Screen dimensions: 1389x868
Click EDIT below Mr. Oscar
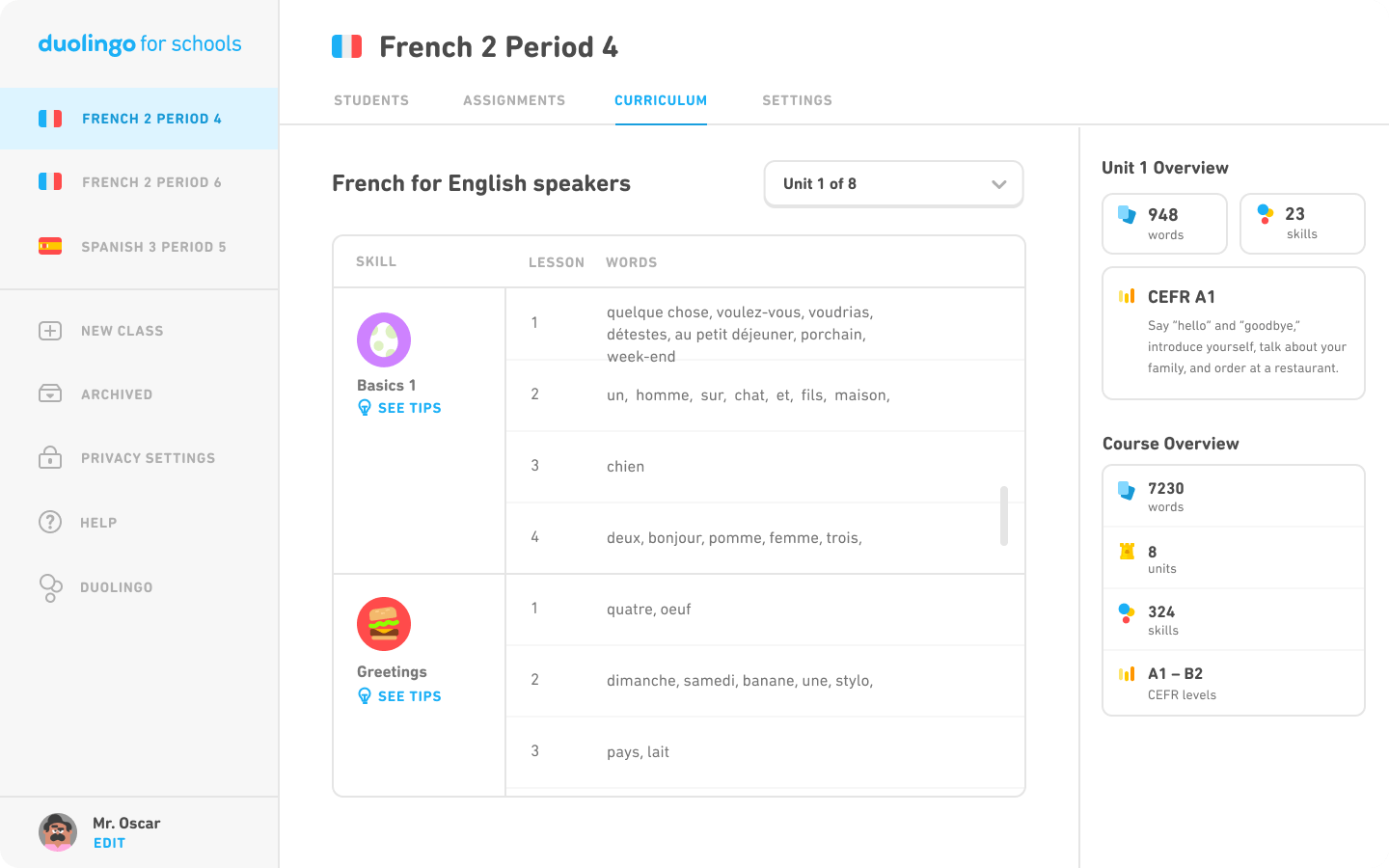108,843
